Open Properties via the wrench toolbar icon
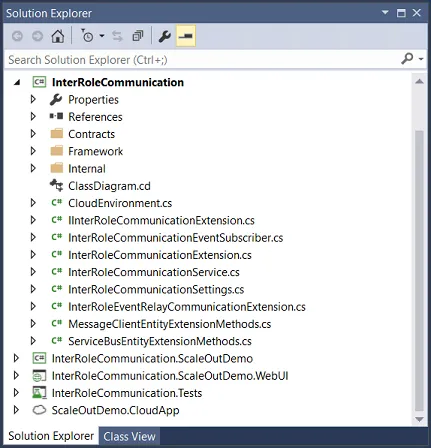The width and height of the screenshot is (431, 448). (x=165, y=36)
